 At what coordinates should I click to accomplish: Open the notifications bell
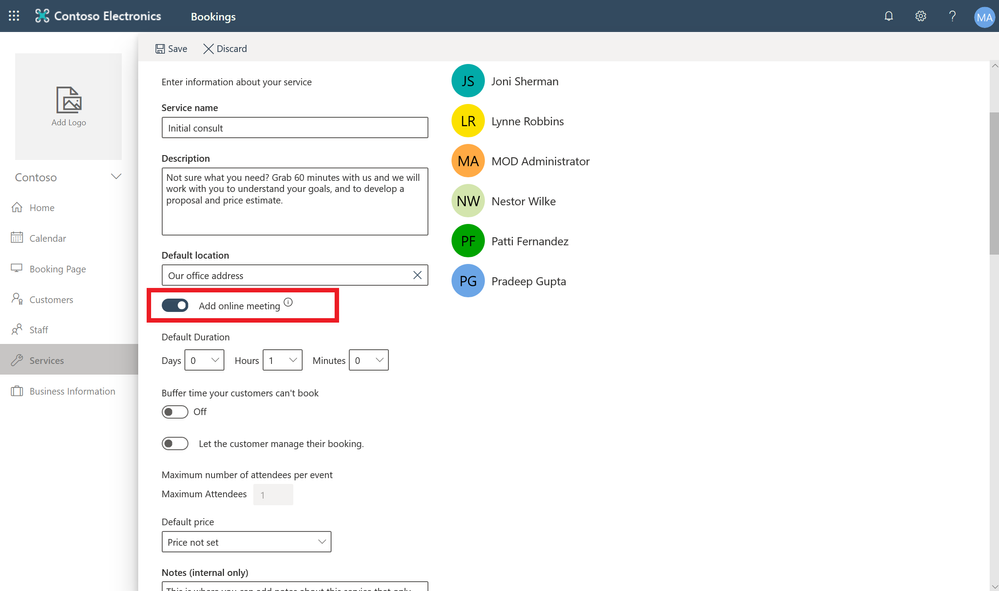click(888, 16)
